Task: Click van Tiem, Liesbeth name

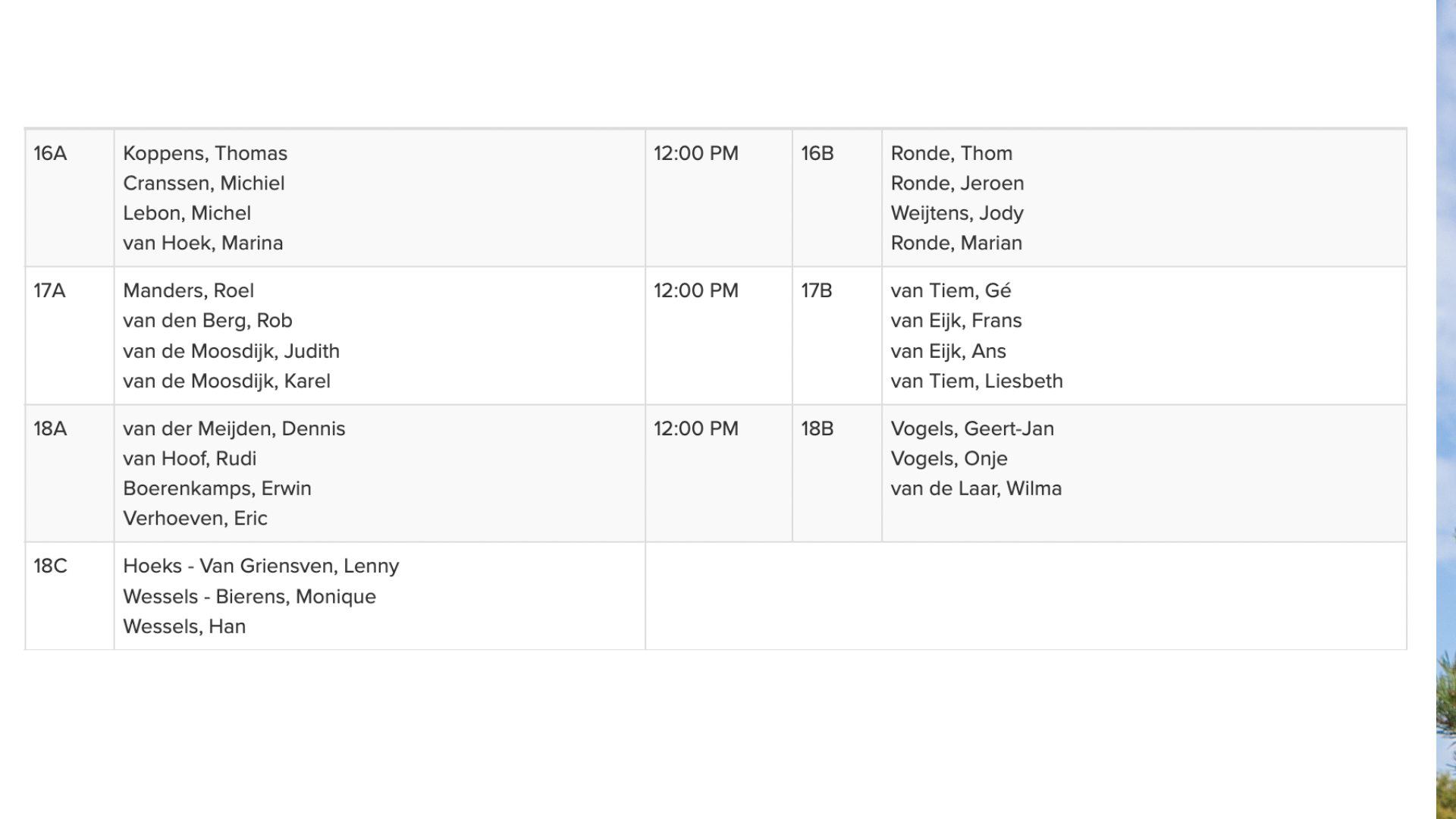Action: point(977,381)
